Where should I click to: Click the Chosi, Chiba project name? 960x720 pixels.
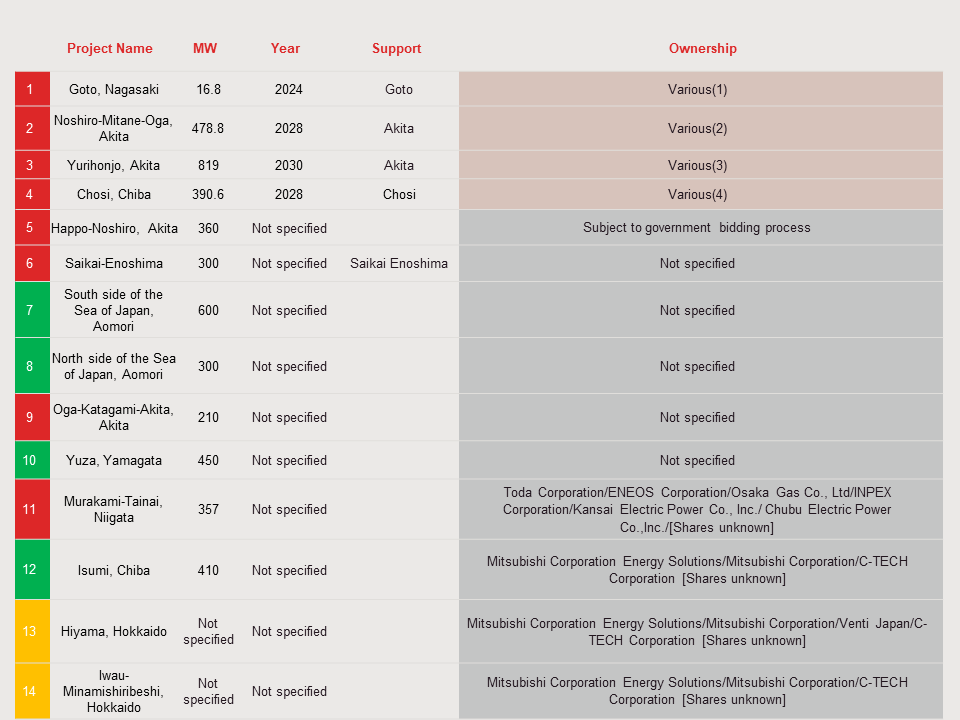114,194
